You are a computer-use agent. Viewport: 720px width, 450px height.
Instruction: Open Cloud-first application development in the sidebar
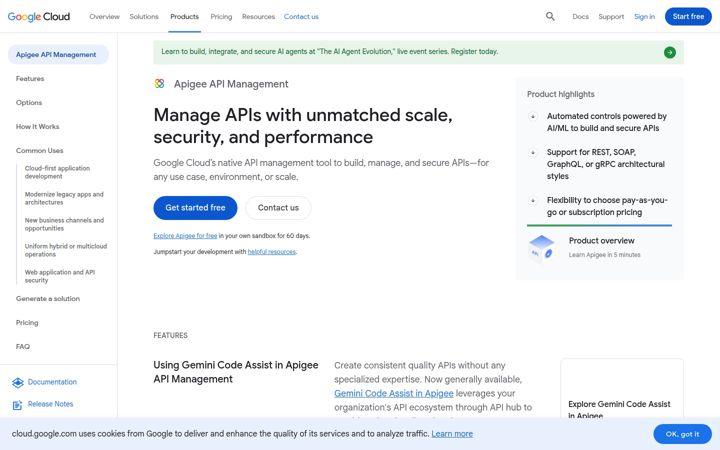(57, 172)
